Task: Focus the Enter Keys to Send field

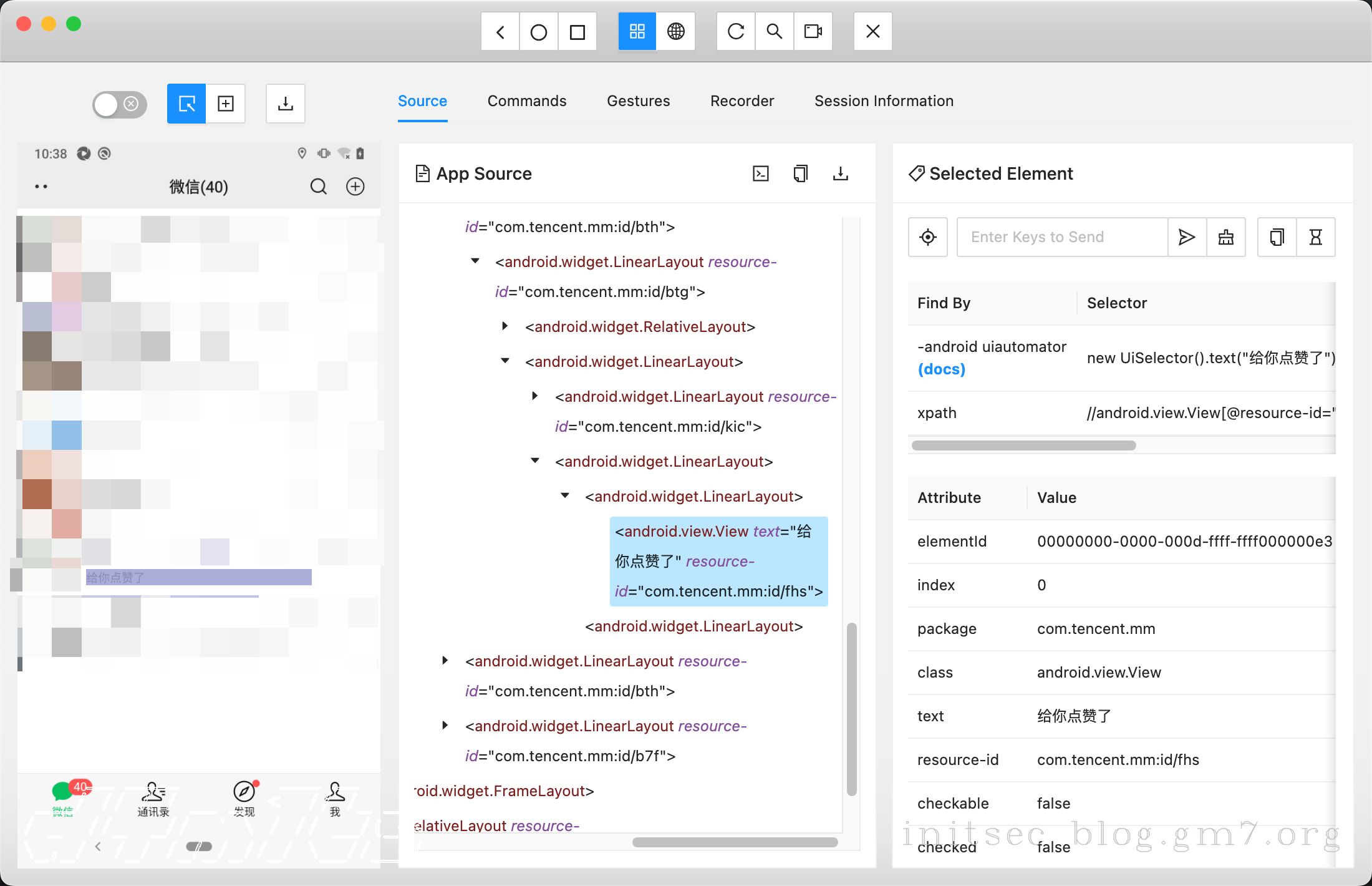Action: coord(1061,237)
